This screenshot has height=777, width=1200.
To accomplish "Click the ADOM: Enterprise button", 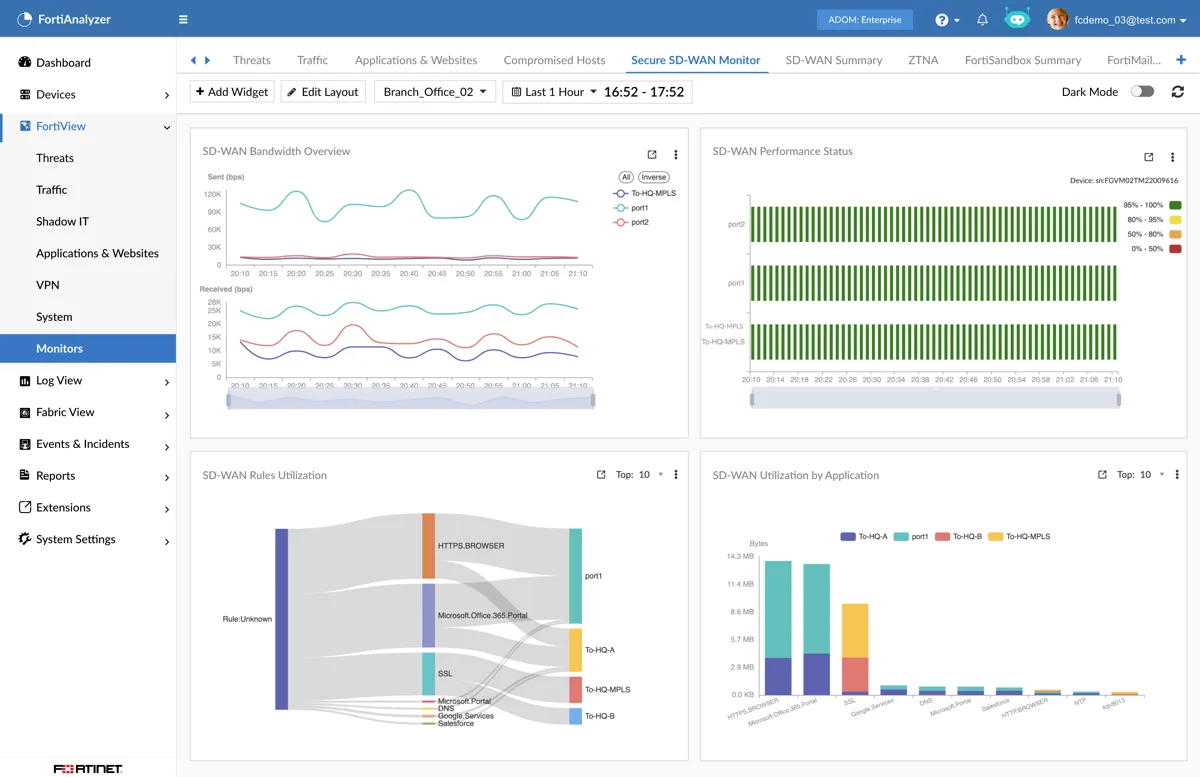I will tap(865, 19).
